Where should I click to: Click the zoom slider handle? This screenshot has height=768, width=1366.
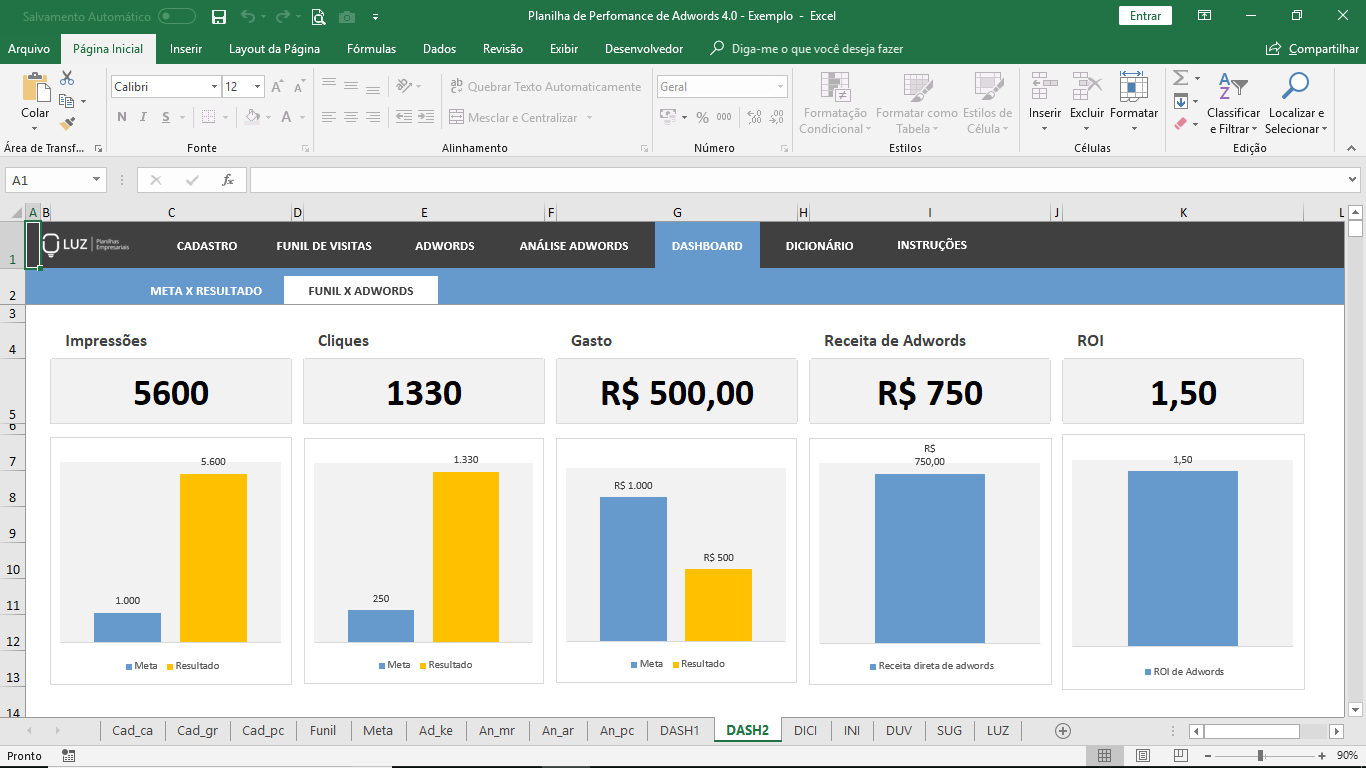1260,756
